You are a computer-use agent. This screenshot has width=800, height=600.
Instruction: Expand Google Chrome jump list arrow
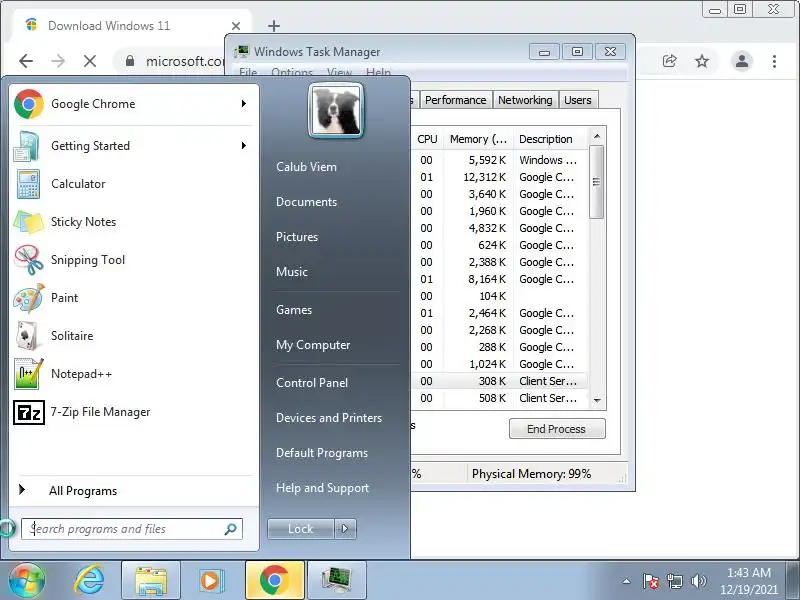tap(244, 104)
